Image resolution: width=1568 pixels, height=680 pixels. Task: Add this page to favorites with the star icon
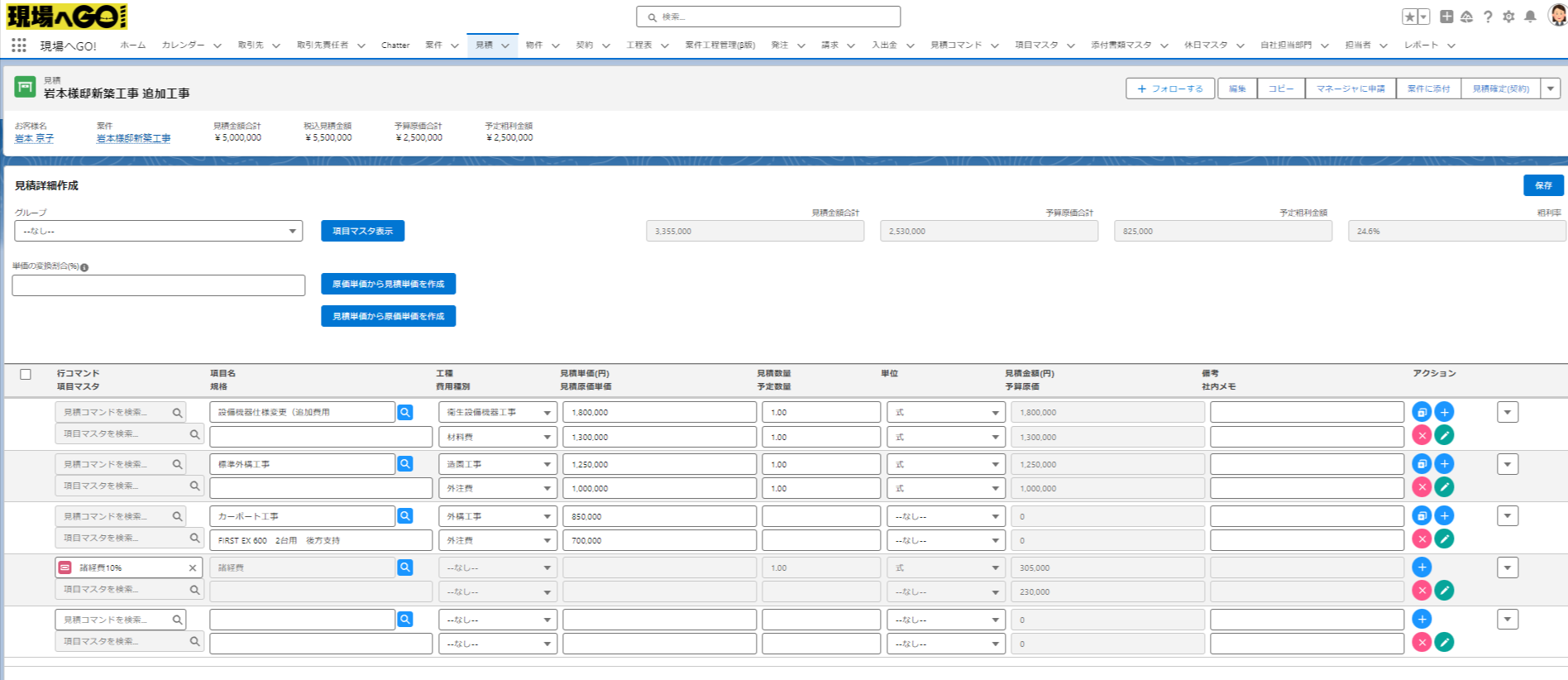point(1410,17)
